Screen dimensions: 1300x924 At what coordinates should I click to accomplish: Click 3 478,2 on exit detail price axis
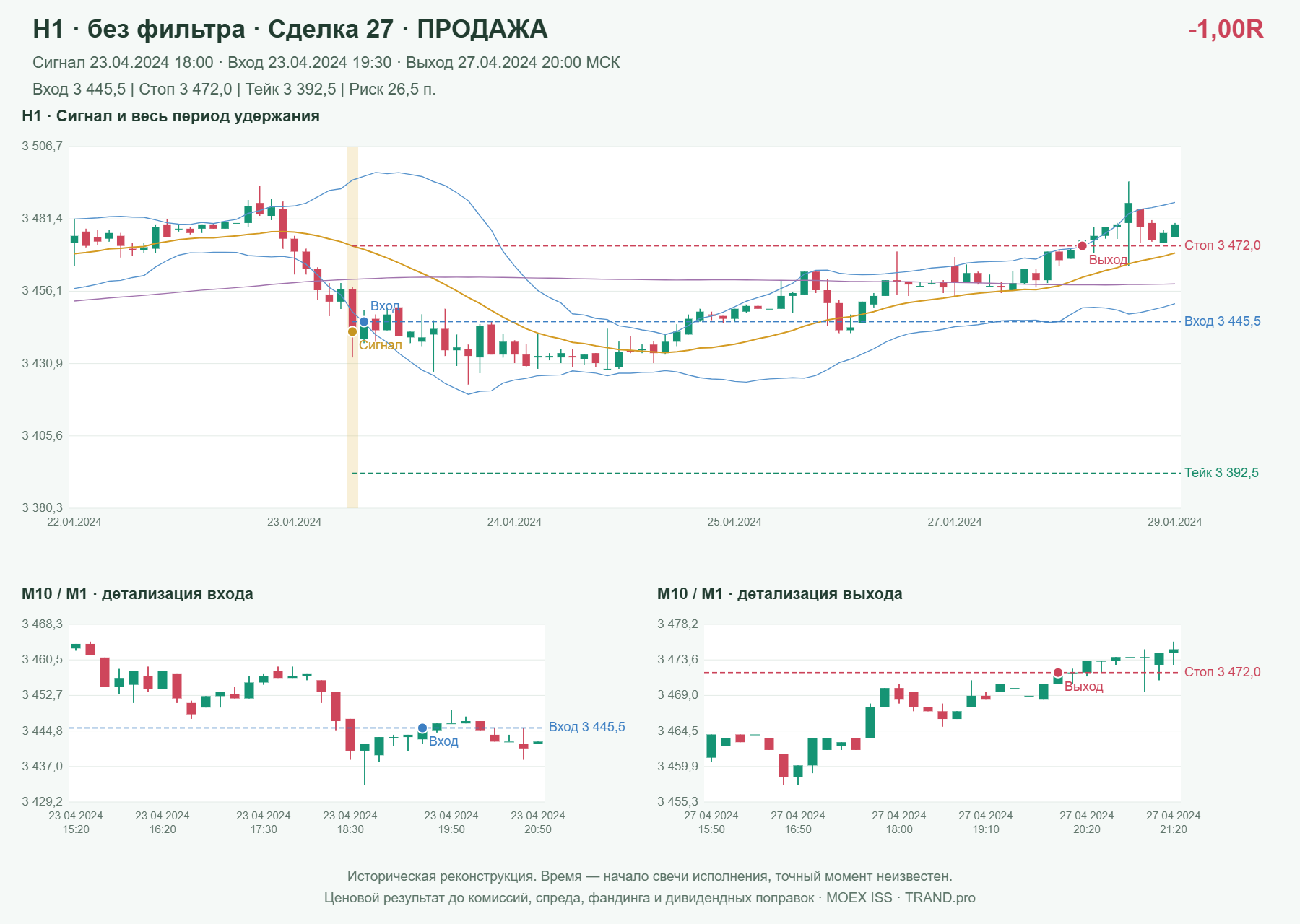pyautogui.click(x=677, y=624)
